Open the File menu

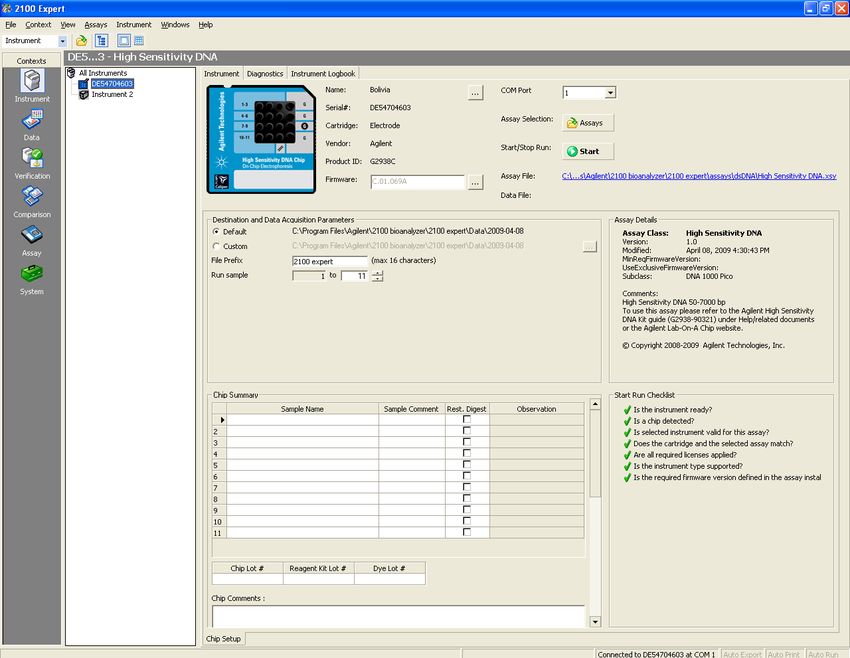[x=11, y=25]
